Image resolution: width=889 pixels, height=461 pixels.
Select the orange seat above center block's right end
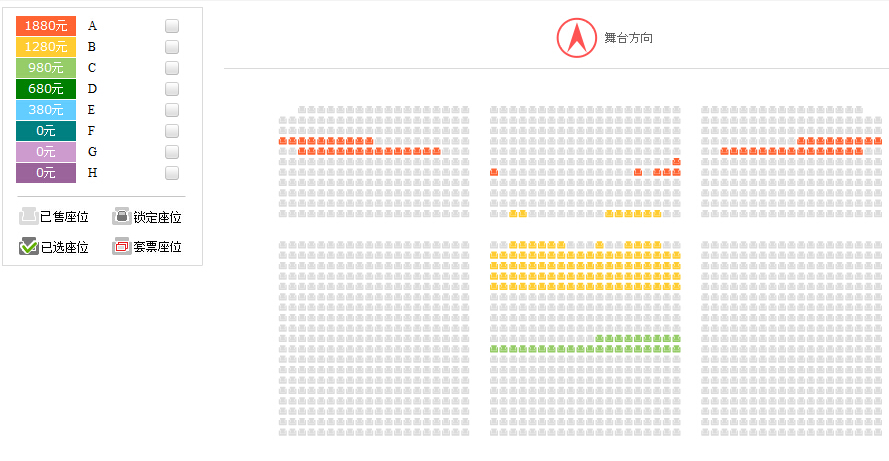(676, 162)
